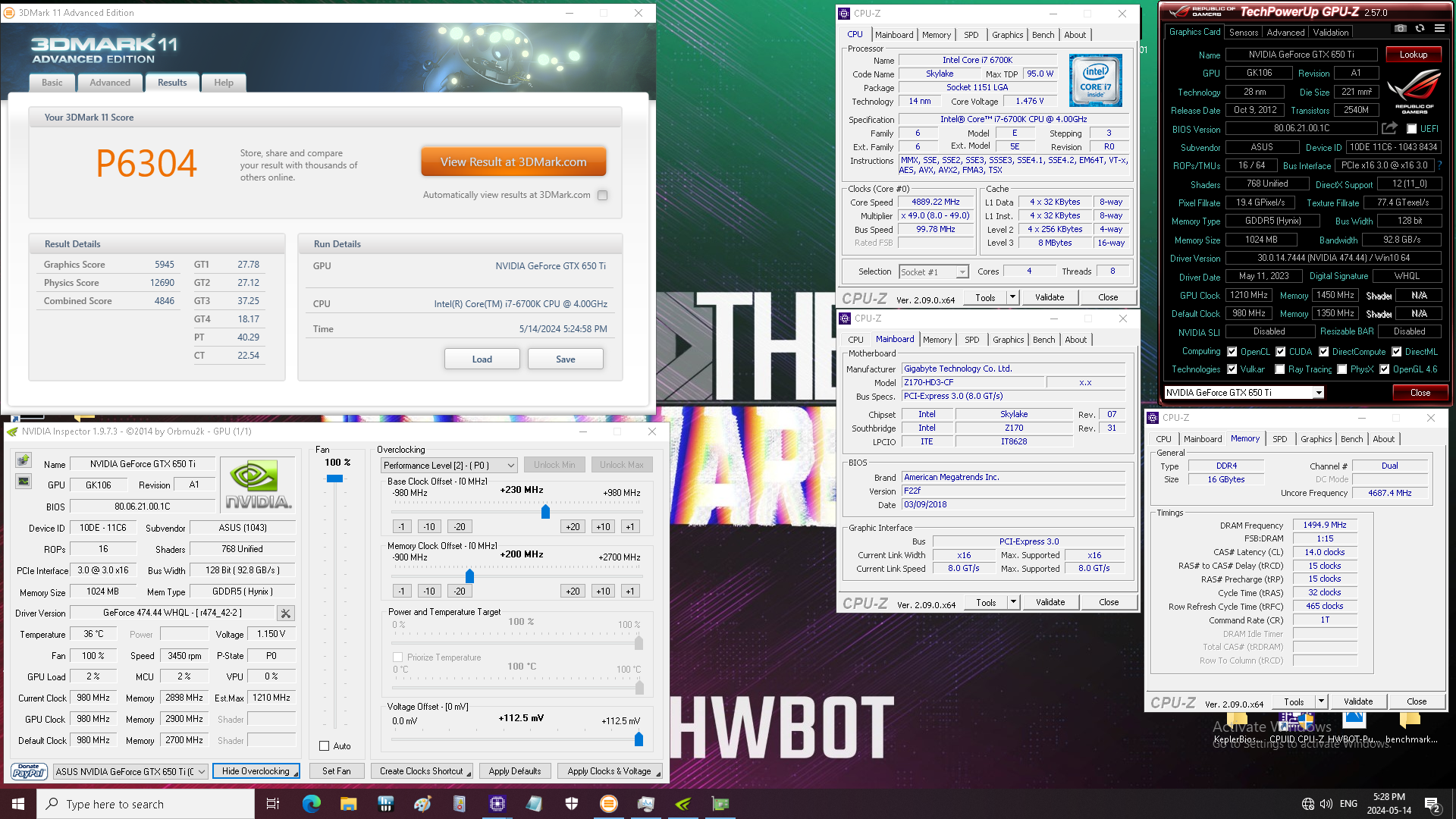This screenshot has width=1456, height=819.
Task: Open NVIDIA Inspector sensor monitoring graph icon
Action: point(24,482)
